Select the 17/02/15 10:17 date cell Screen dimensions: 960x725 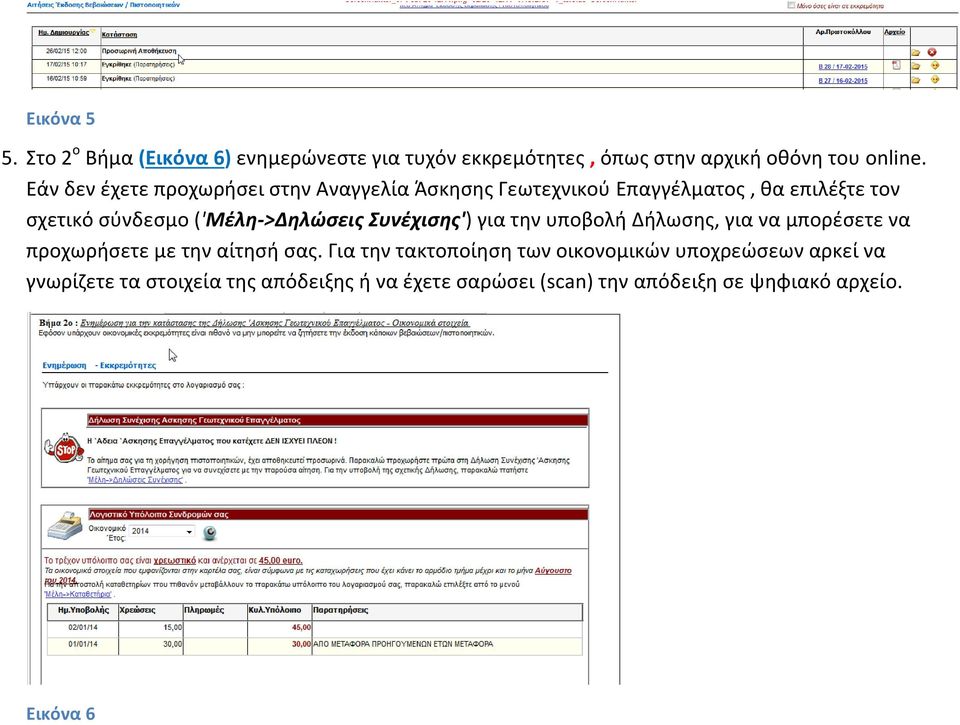click(67, 64)
